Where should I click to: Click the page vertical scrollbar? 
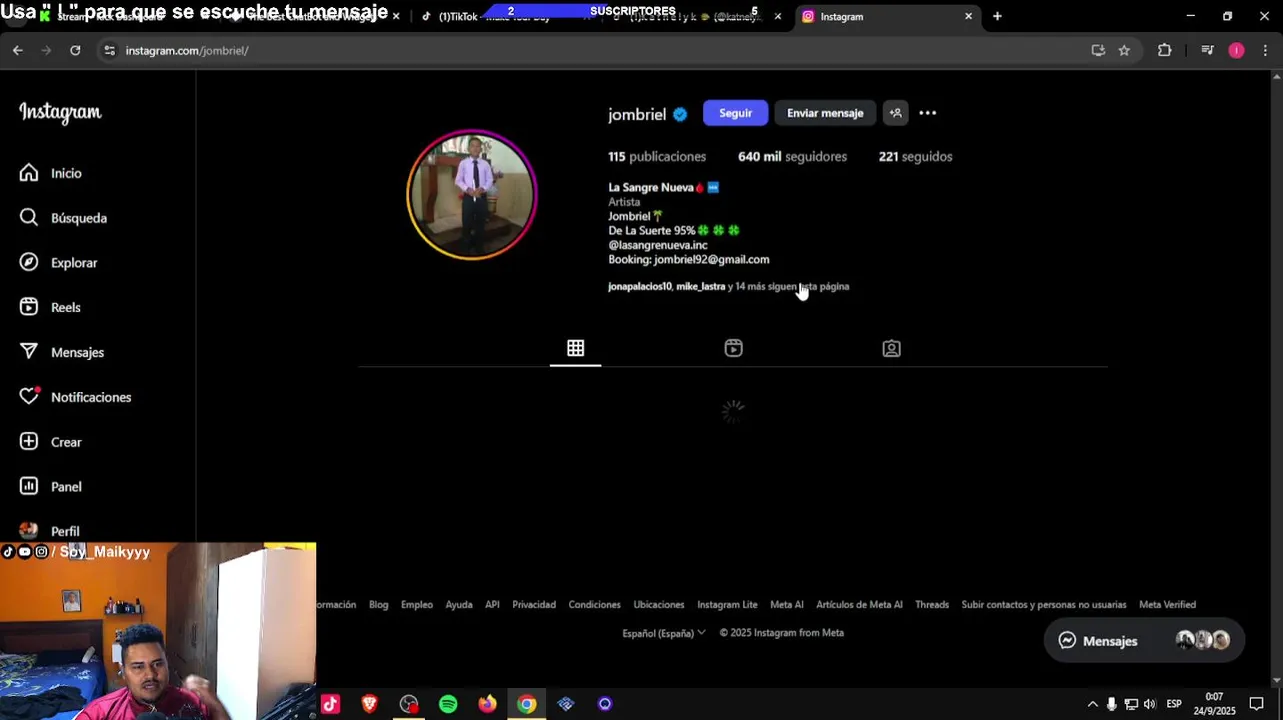(x=1276, y=375)
